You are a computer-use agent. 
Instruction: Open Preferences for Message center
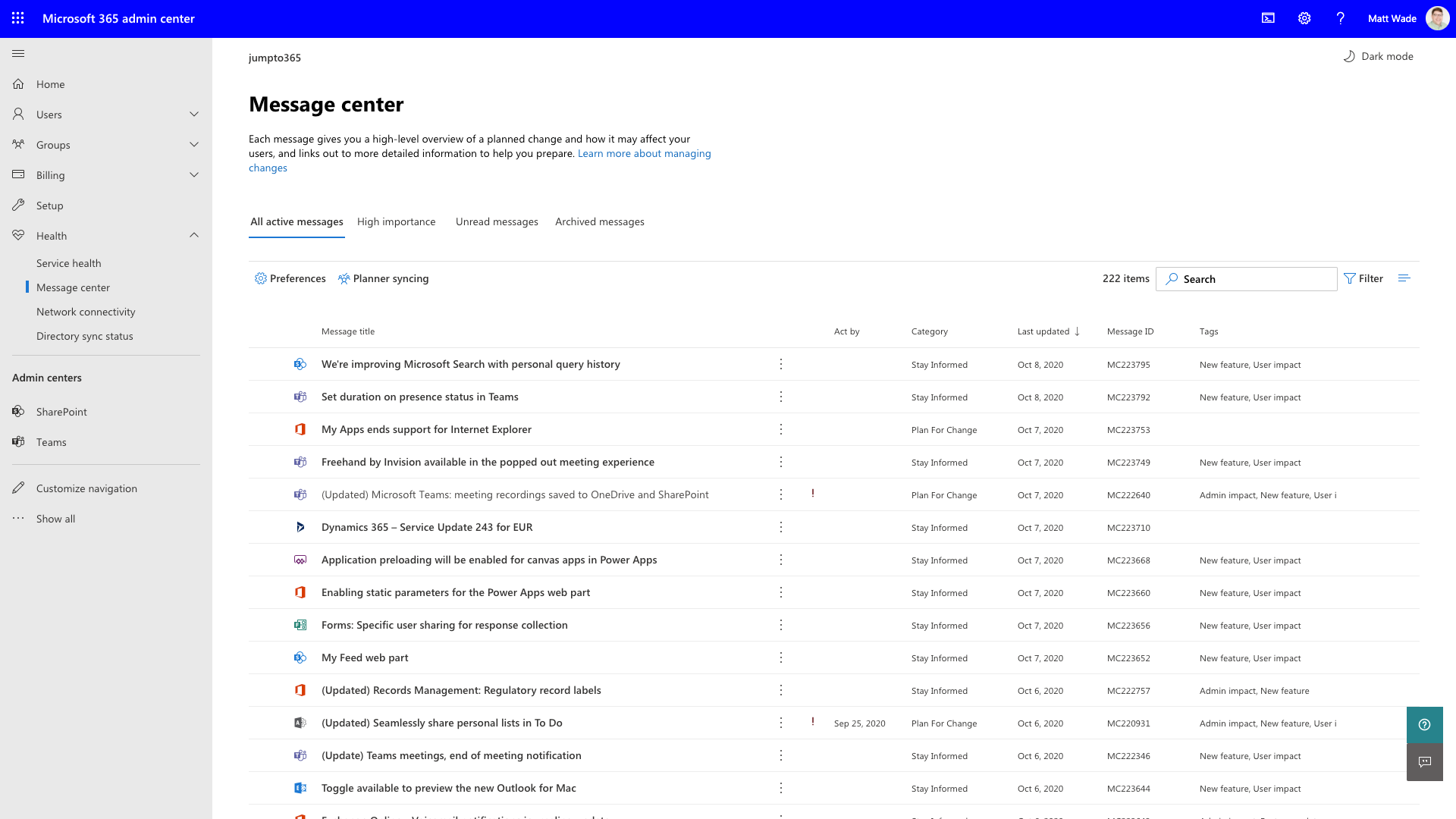tap(290, 278)
